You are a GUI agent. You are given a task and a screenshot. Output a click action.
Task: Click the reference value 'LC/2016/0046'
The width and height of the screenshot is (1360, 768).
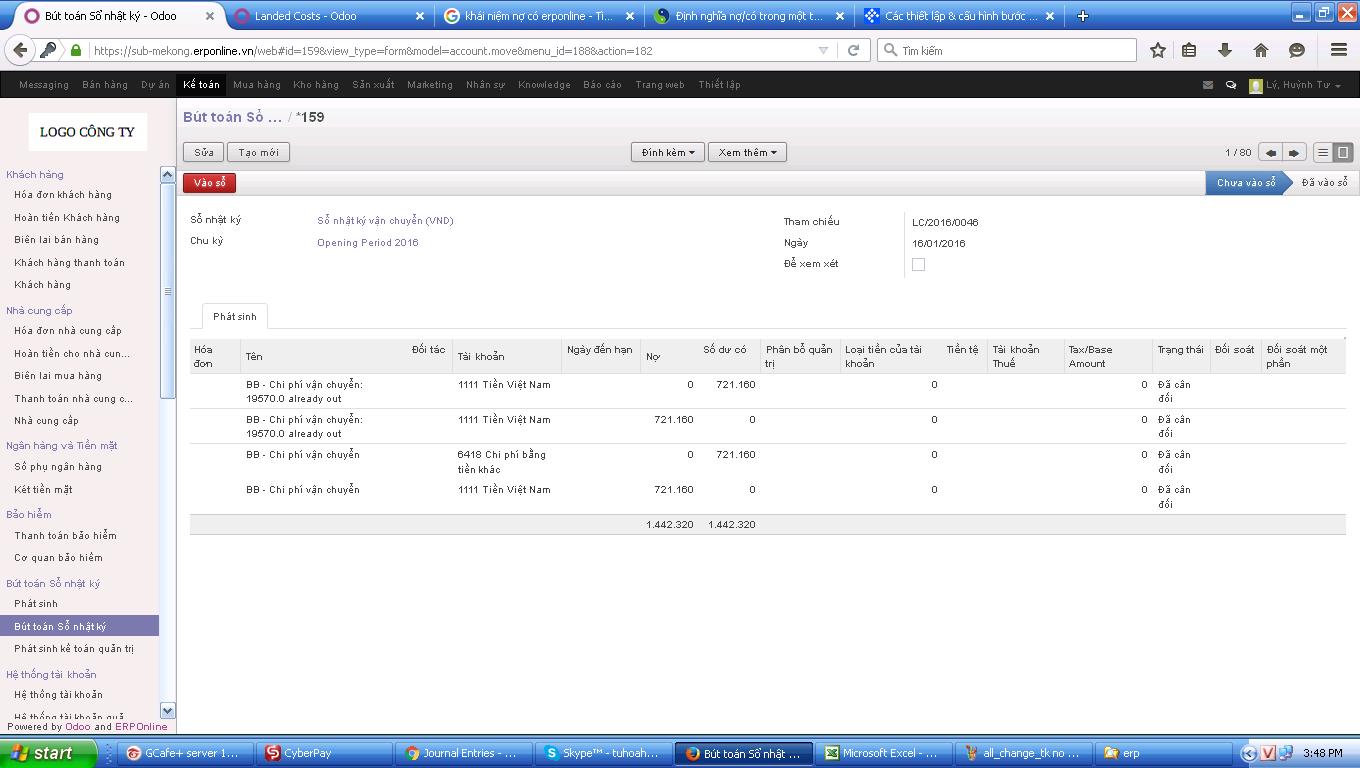tap(945, 222)
